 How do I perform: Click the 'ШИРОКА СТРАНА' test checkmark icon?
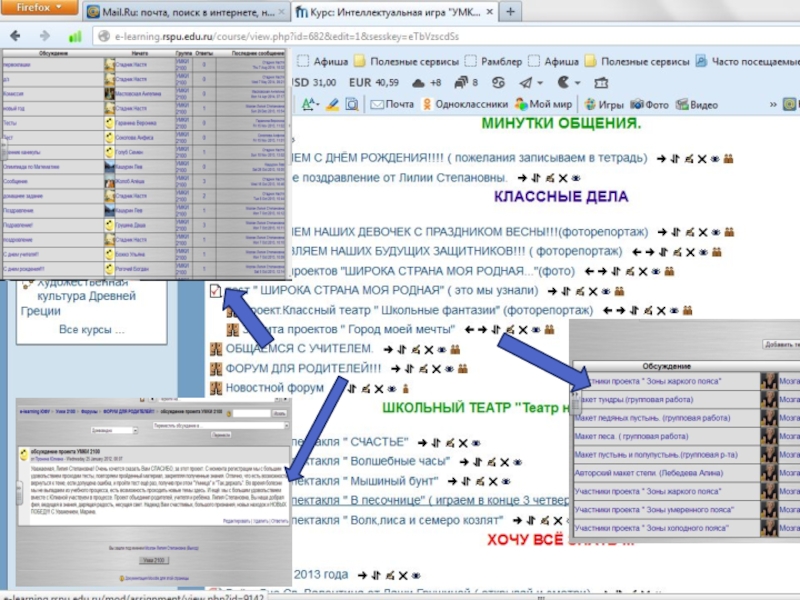215,291
